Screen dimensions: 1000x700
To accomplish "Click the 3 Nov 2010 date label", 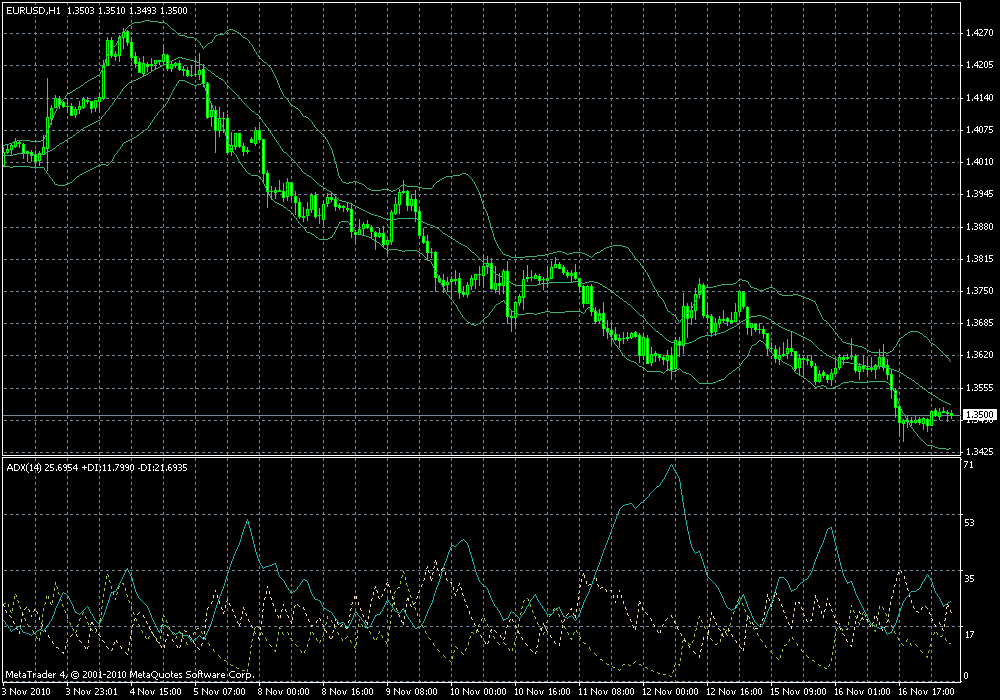I will point(26,691).
